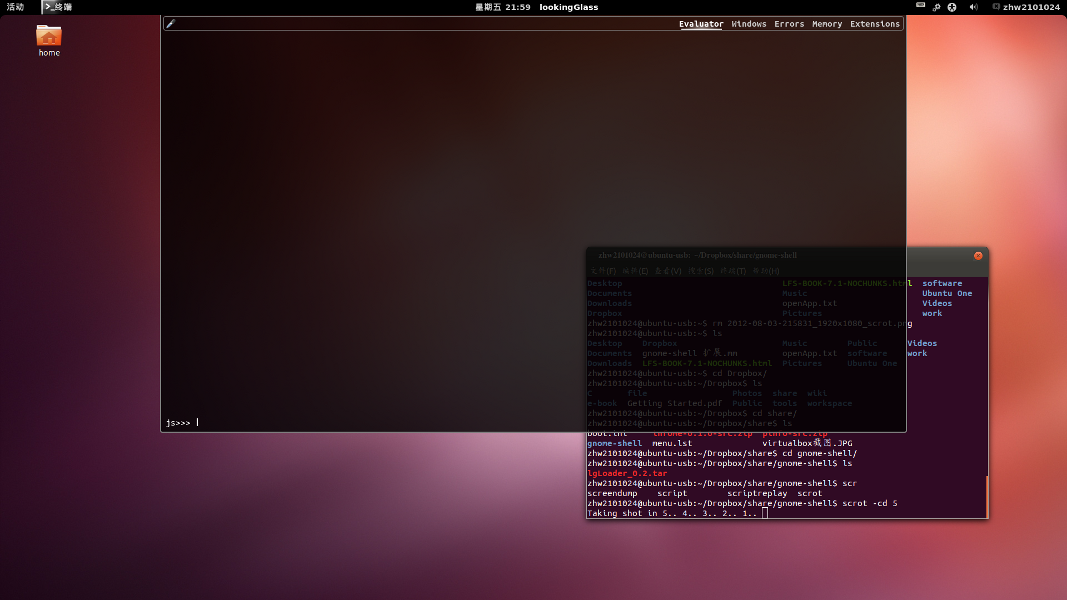Click 'scriptreplay' completion in terminal

(757, 493)
